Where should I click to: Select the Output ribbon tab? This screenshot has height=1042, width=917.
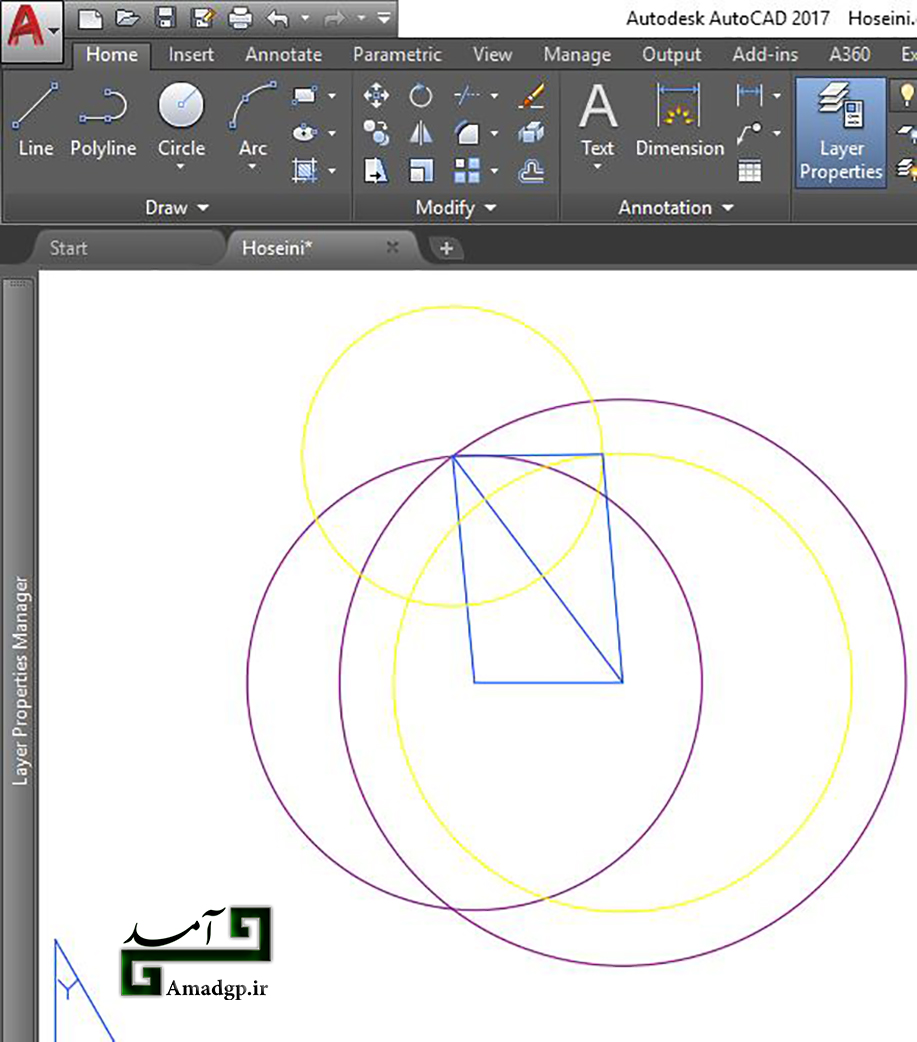(671, 54)
